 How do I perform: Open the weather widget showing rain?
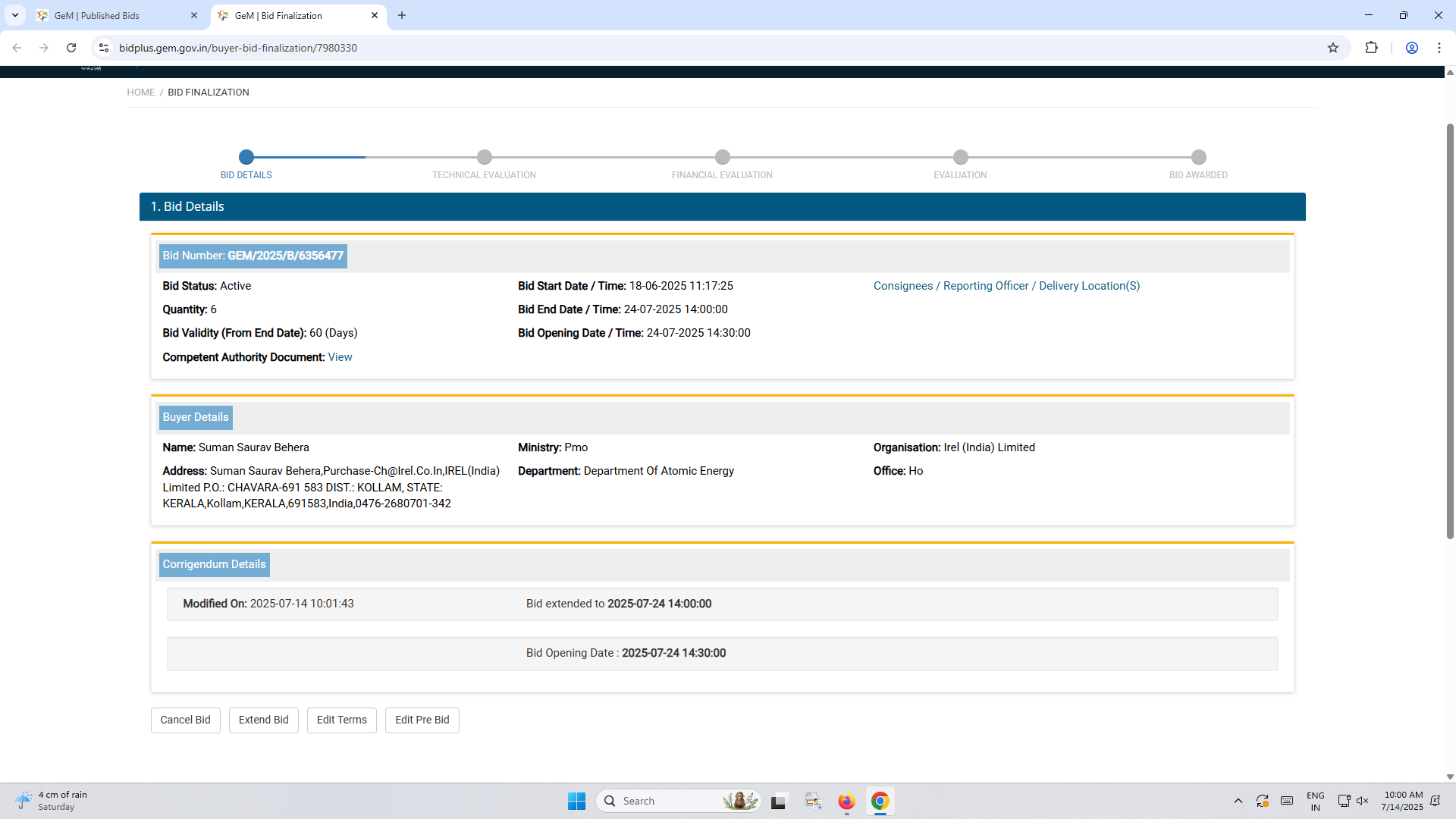pyautogui.click(x=52, y=801)
